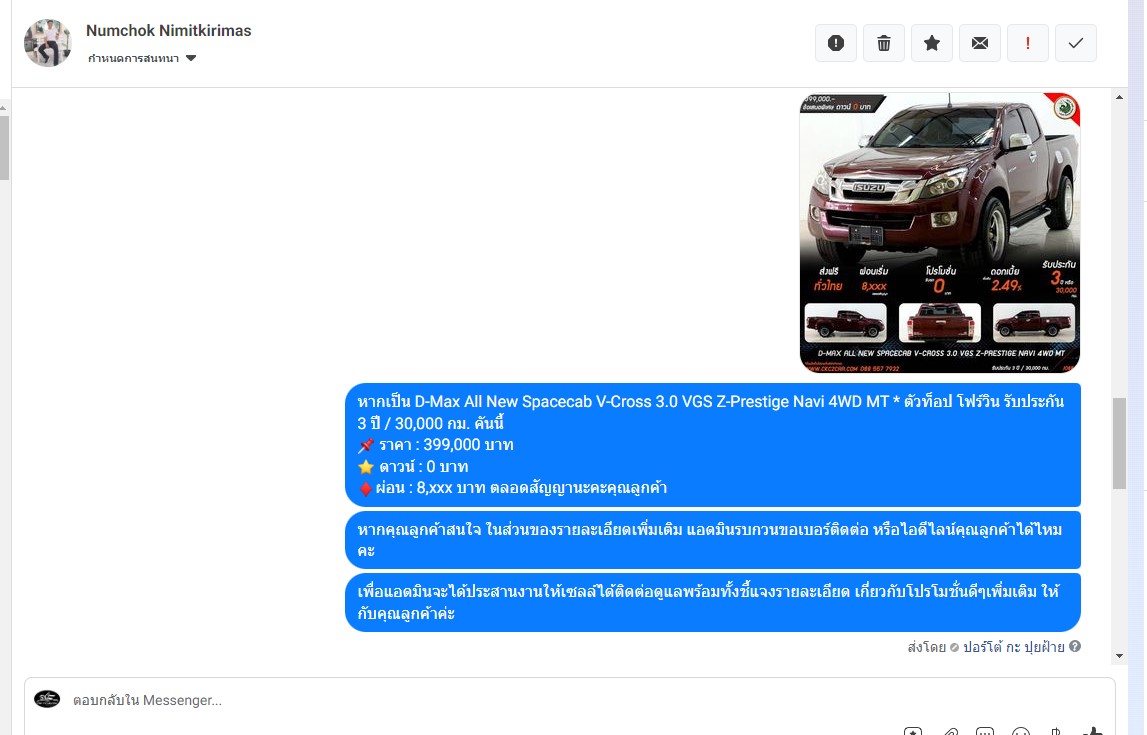
Task: Open sender name ปอร์โต้ กะ ปุยฝ้าย
Action: tap(1013, 647)
